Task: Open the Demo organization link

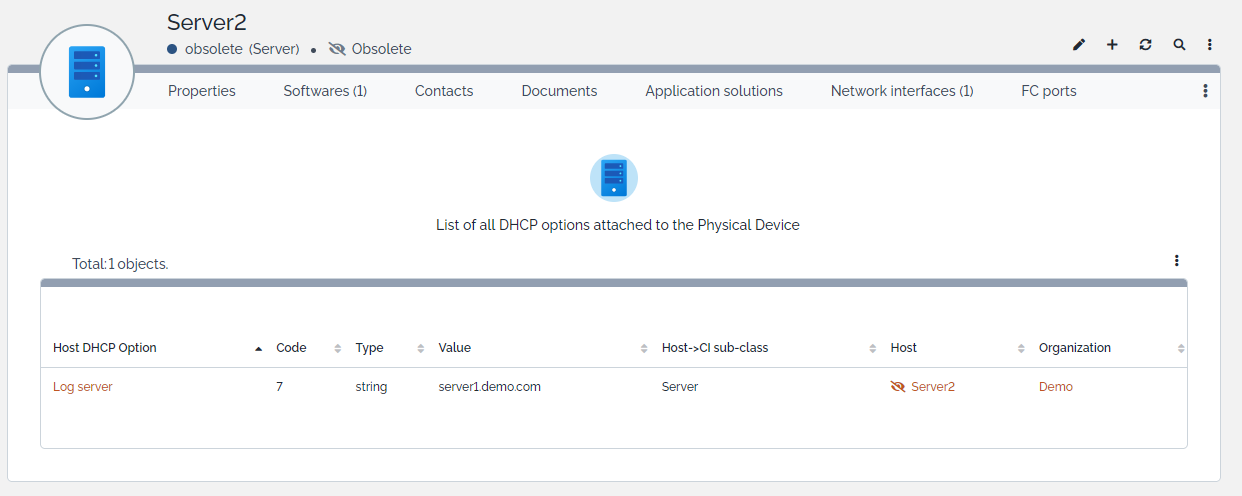Action: point(1055,387)
